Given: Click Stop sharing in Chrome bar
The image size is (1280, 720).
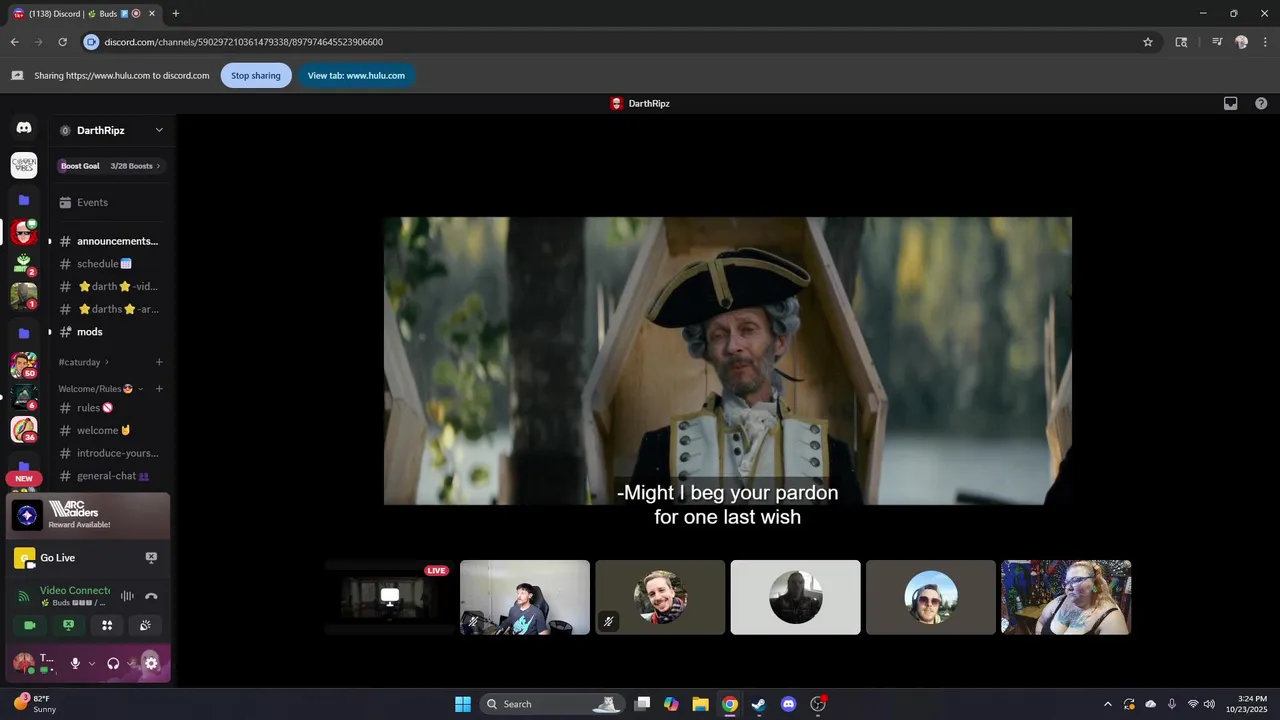Looking at the screenshot, I should pos(256,75).
